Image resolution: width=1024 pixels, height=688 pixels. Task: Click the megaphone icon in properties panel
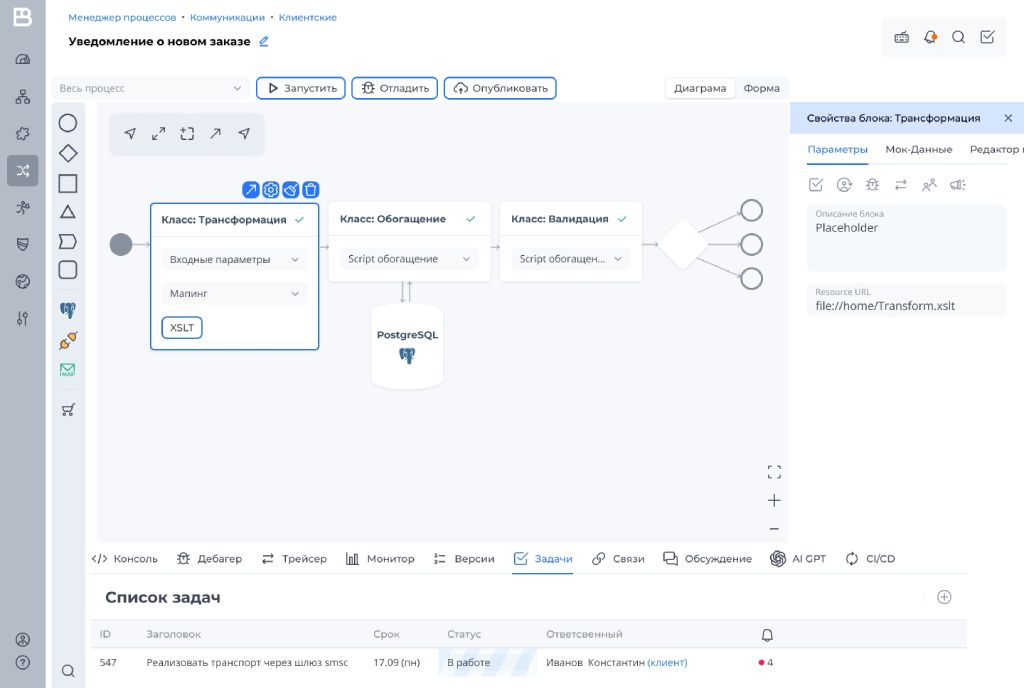coord(957,185)
